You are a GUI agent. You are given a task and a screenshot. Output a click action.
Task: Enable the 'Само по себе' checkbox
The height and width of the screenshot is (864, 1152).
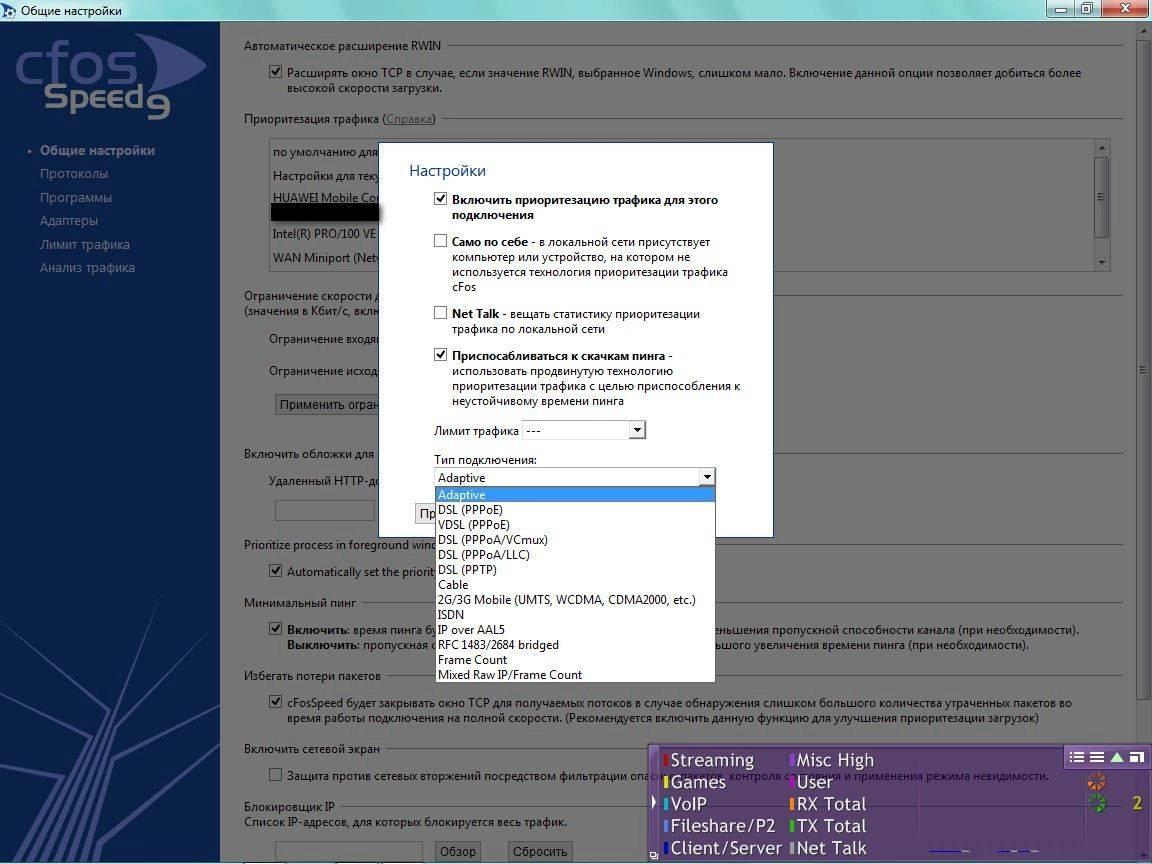[440, 240]
